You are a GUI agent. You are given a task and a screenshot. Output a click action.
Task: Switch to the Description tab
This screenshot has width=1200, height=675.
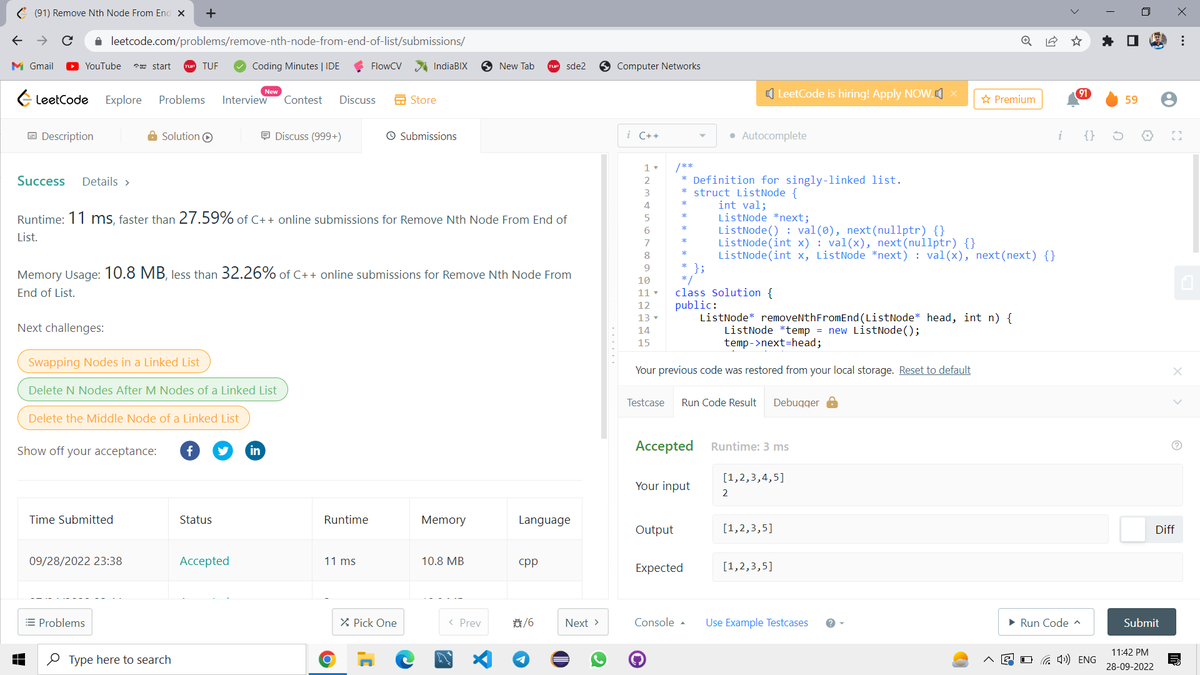click(60, 136)
